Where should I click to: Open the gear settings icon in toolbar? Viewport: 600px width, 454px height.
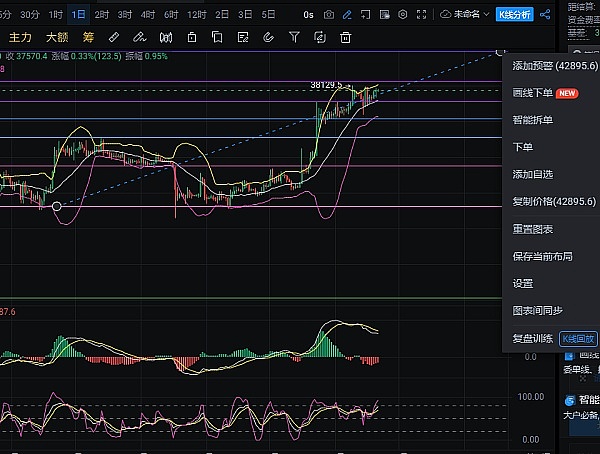(x=402, y=15)
